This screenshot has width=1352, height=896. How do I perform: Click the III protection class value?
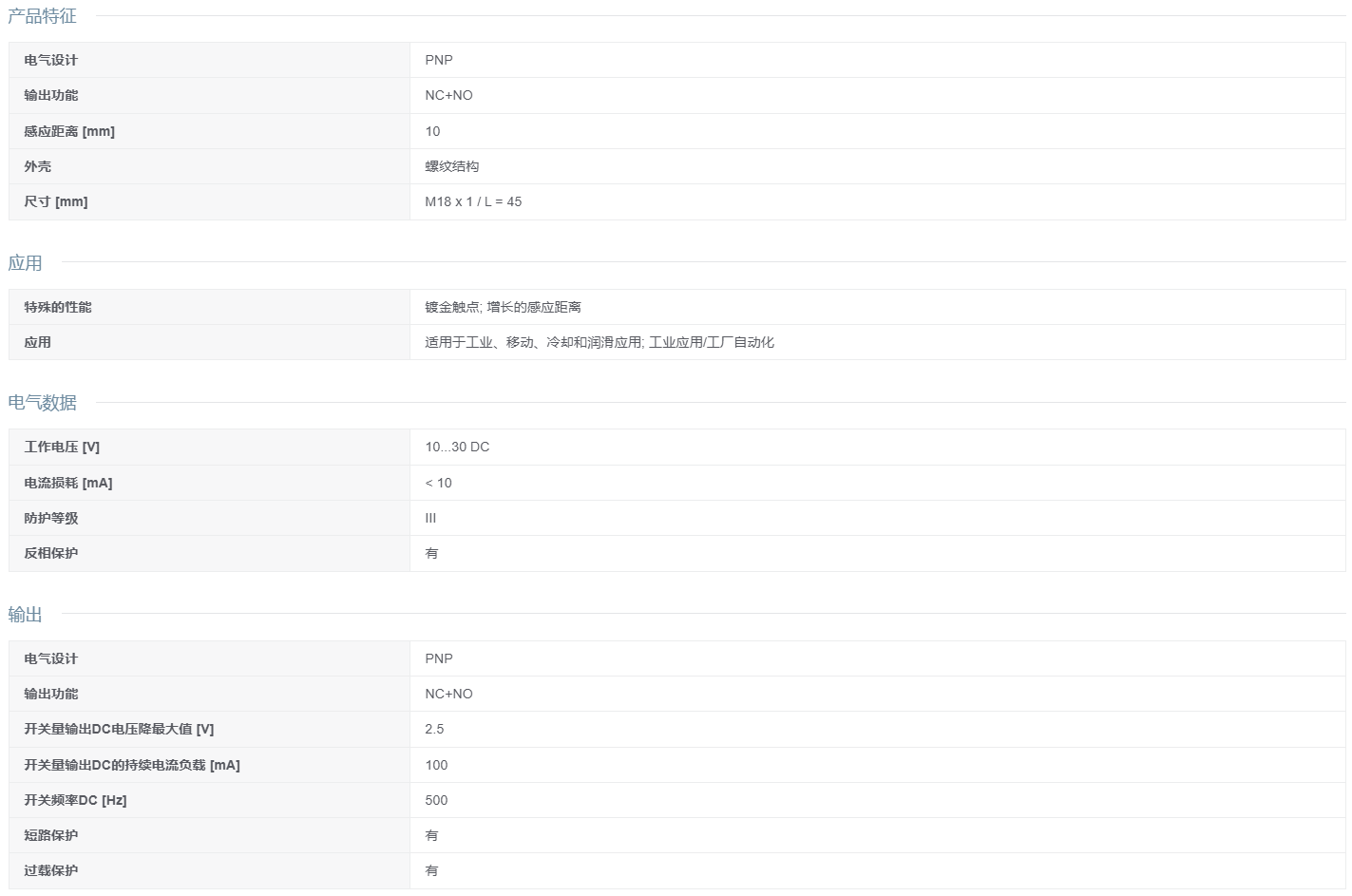pyautogui.click(x=430, y=518)
